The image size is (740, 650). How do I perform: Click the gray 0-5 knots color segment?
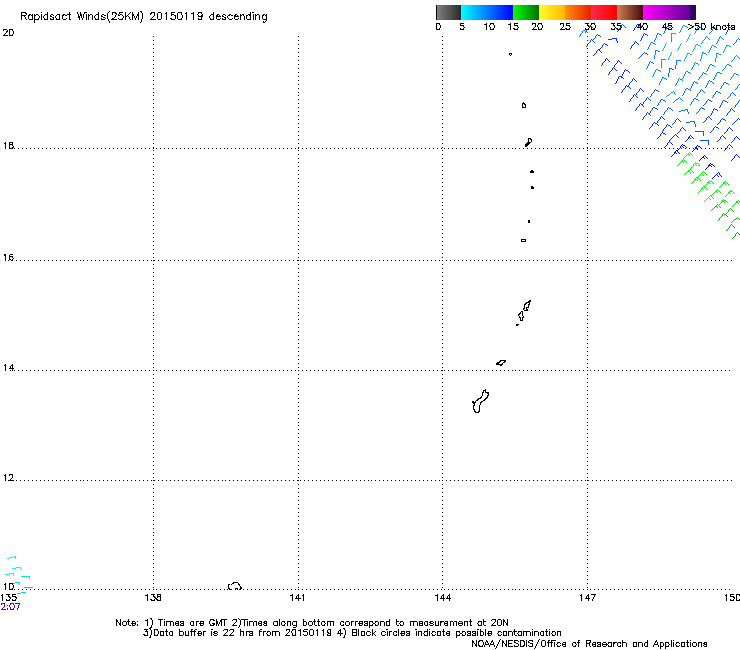click(448, 12)
